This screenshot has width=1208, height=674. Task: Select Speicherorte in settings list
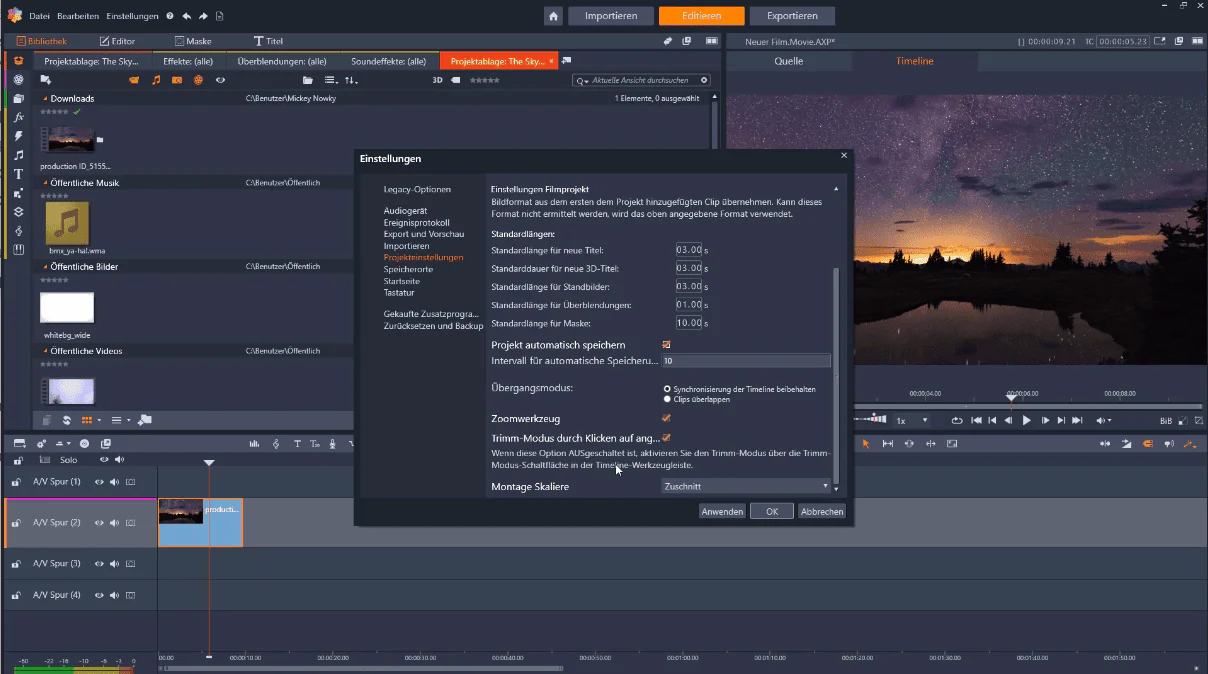(408, 269)
